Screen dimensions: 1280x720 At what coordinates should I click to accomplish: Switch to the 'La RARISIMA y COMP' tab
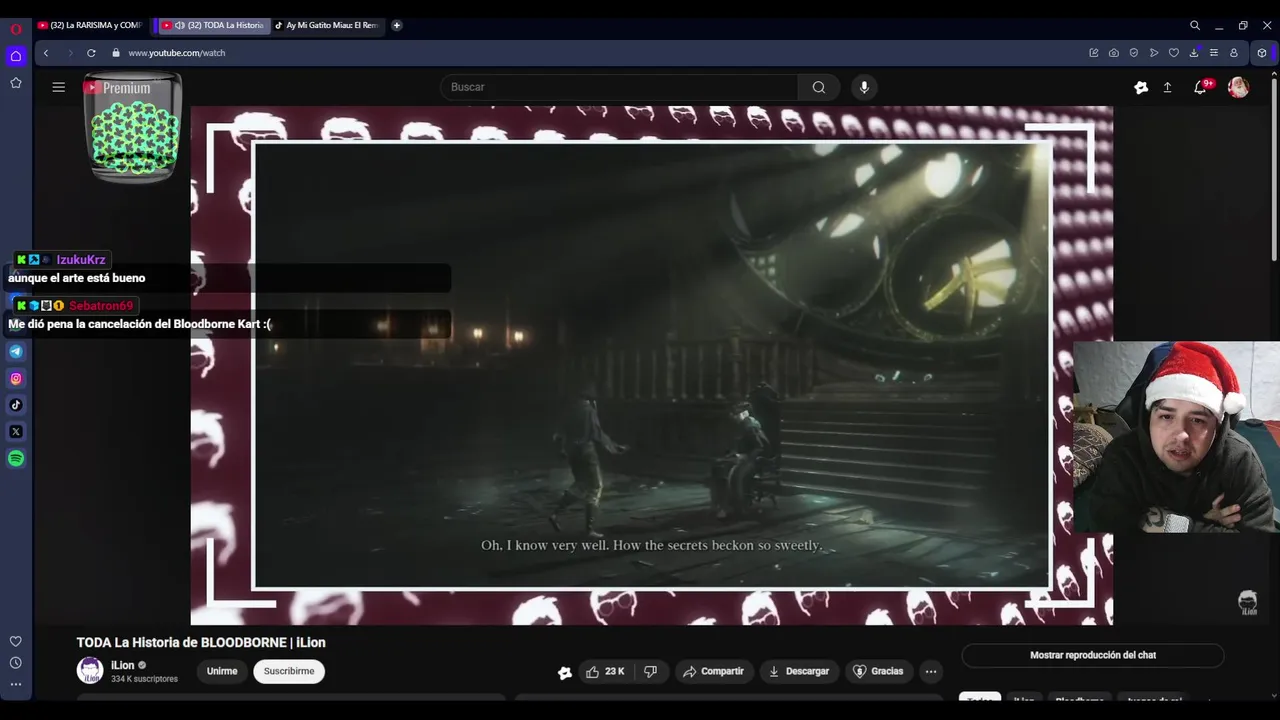pyautogui.click(x=90, y=25)
